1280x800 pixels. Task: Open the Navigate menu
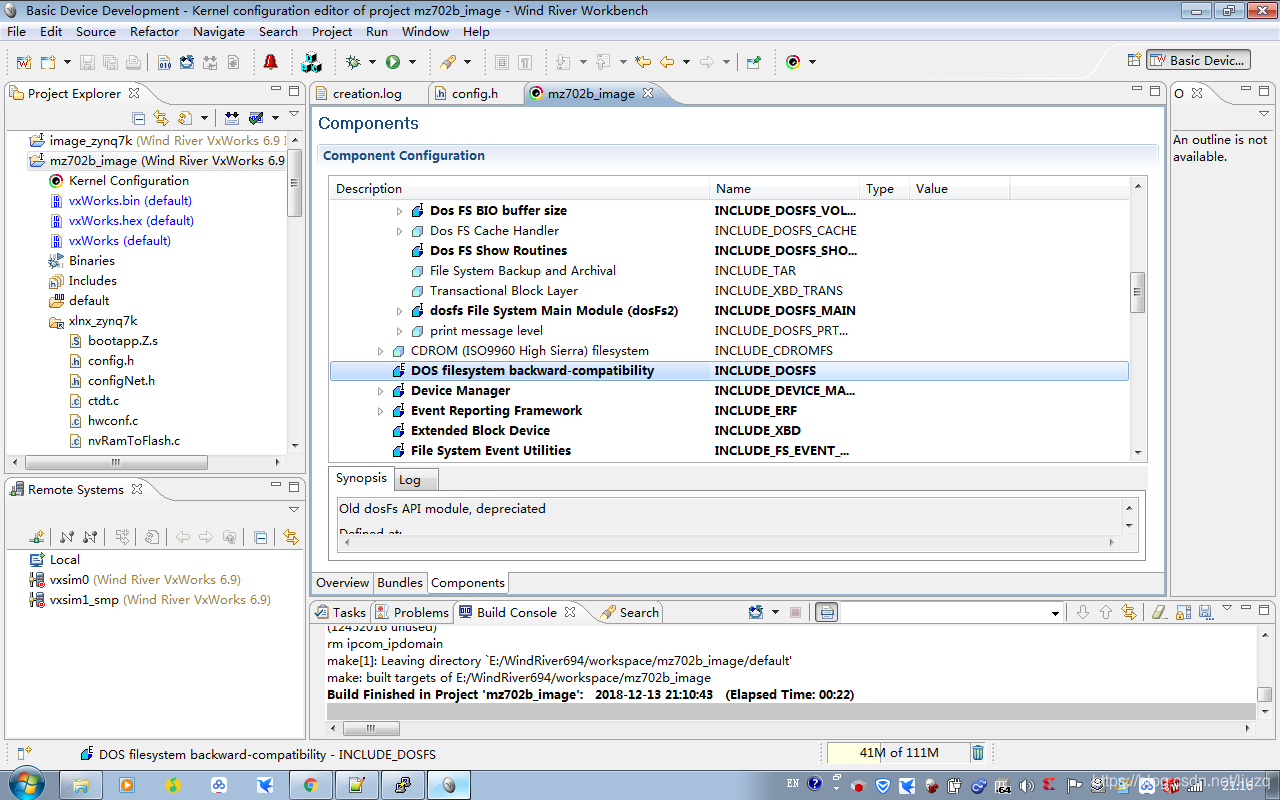219,31
